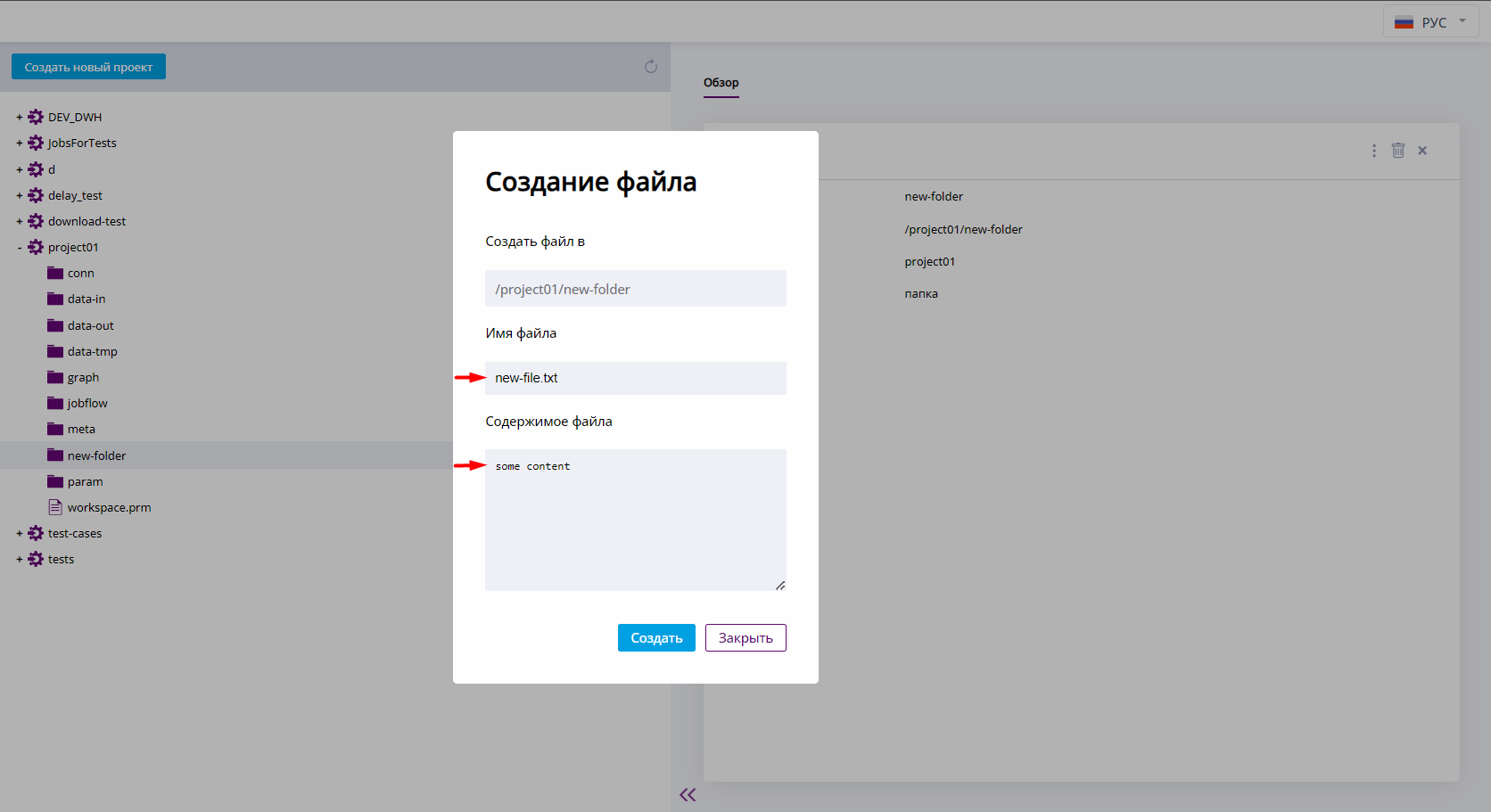Image resolution: width=1491 pixels, height=812 pixels.
Task: Close the overview card with X
Action: (x=1422, y=151)
